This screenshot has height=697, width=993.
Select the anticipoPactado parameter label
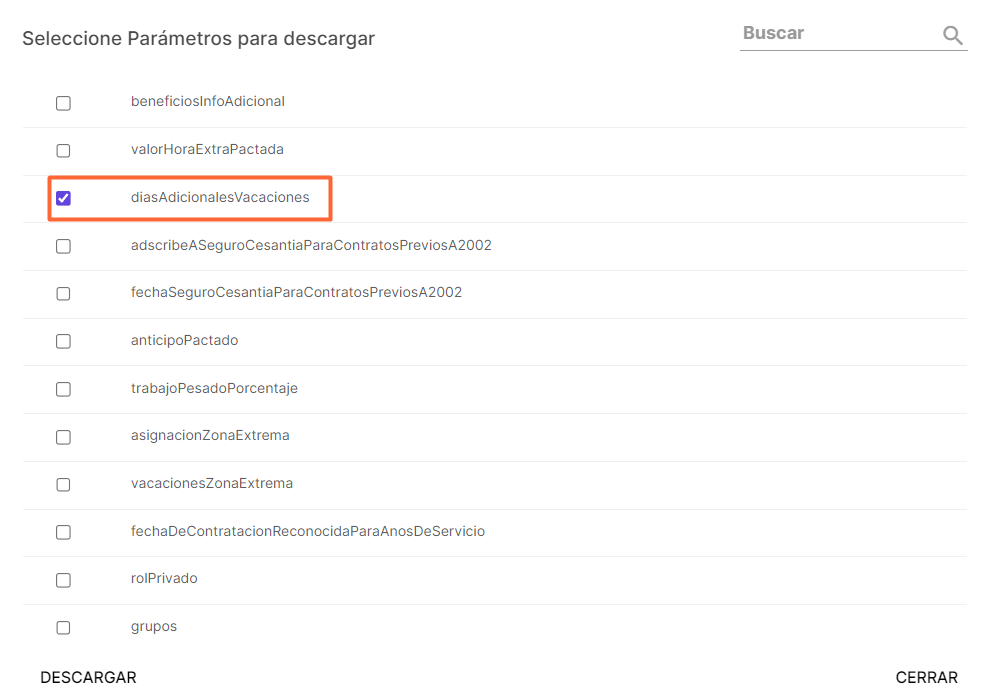tap(184, 340)
